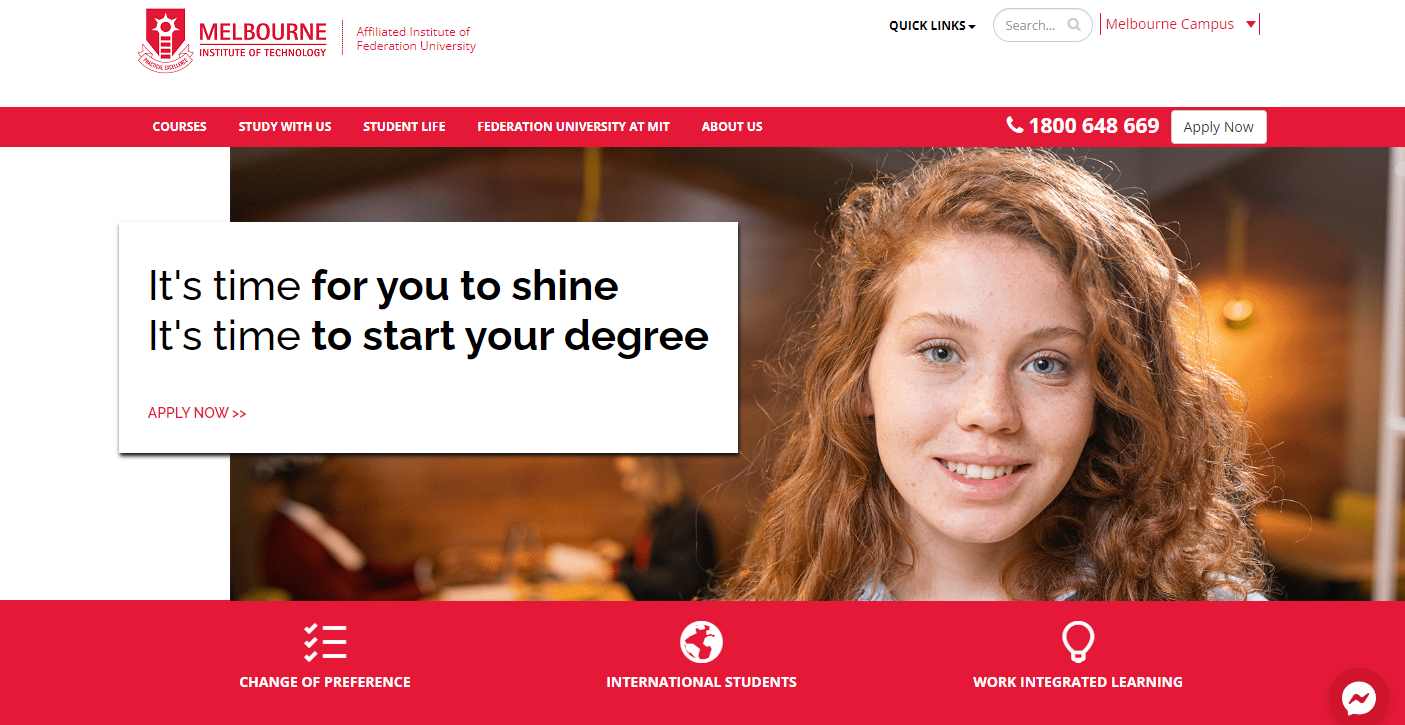This screenshot has height=725, width=1405.
Task: Follow the APPLY NOW >> link in the banner
Action: pos(197,413)
